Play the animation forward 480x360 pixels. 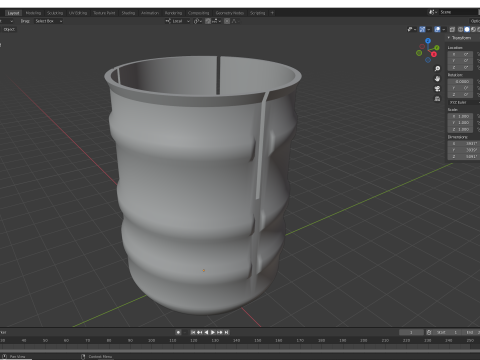pyautogui.click(x=213, y=332)
